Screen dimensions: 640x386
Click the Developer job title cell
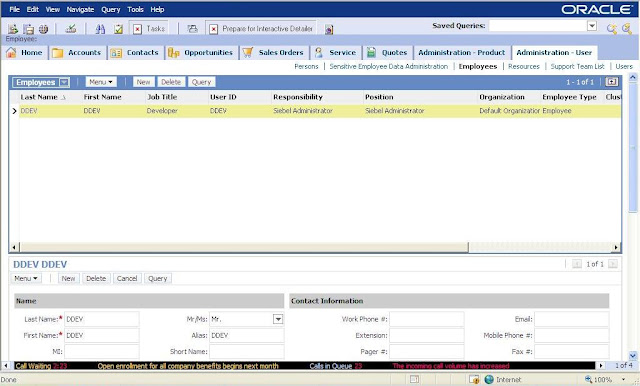162,111
